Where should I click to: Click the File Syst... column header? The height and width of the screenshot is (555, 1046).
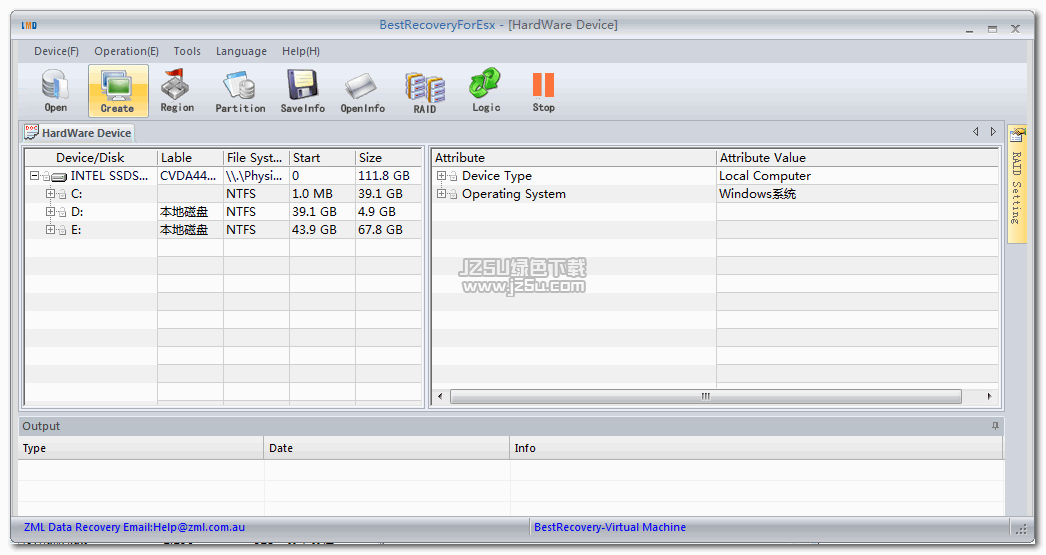pos(256,157)
